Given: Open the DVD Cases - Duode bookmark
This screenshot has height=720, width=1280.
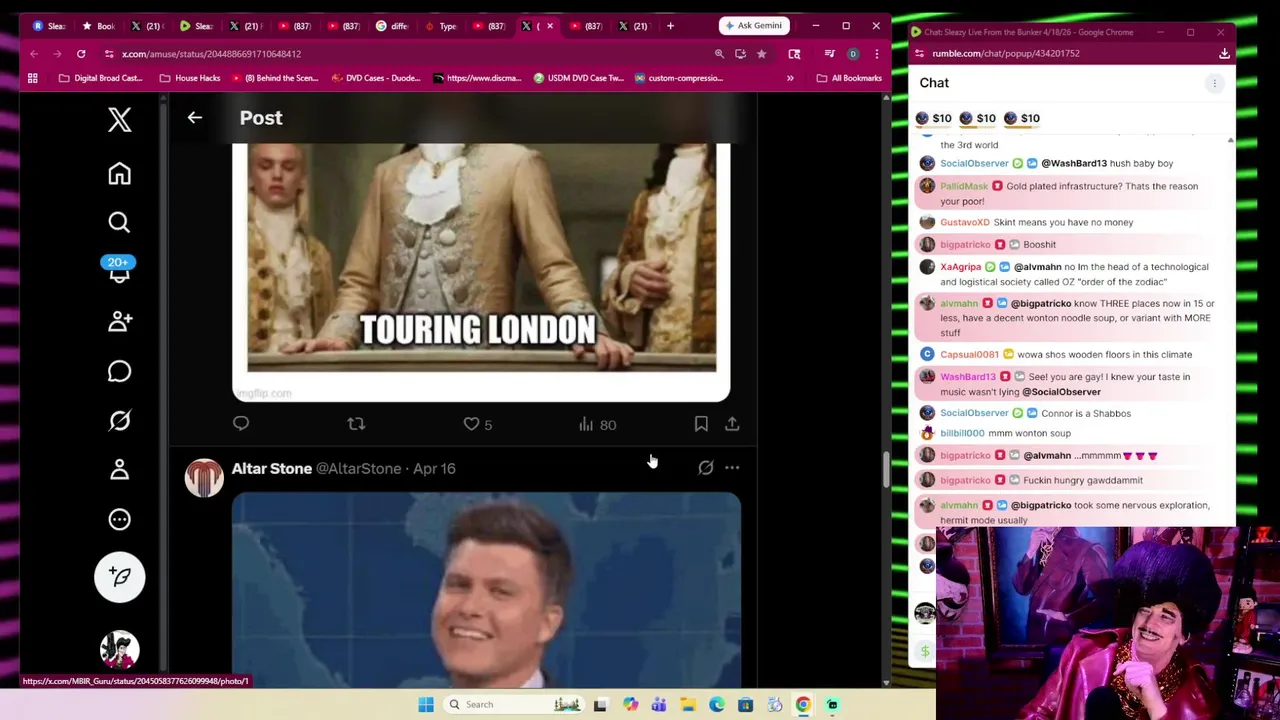Looking at the screenshot, I should pos(375,78).
